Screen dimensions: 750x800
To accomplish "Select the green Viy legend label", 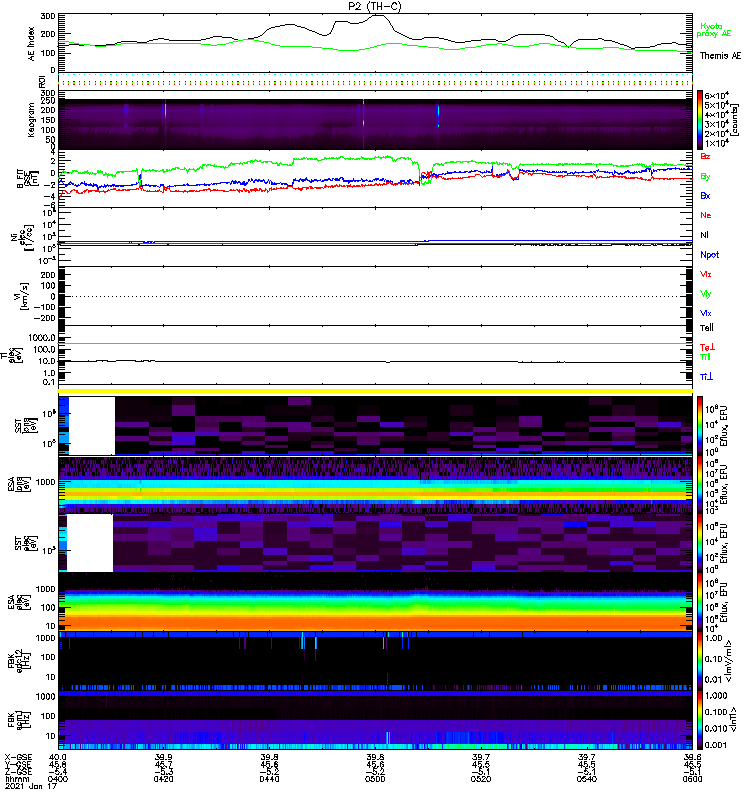I will tap(706, 293).
